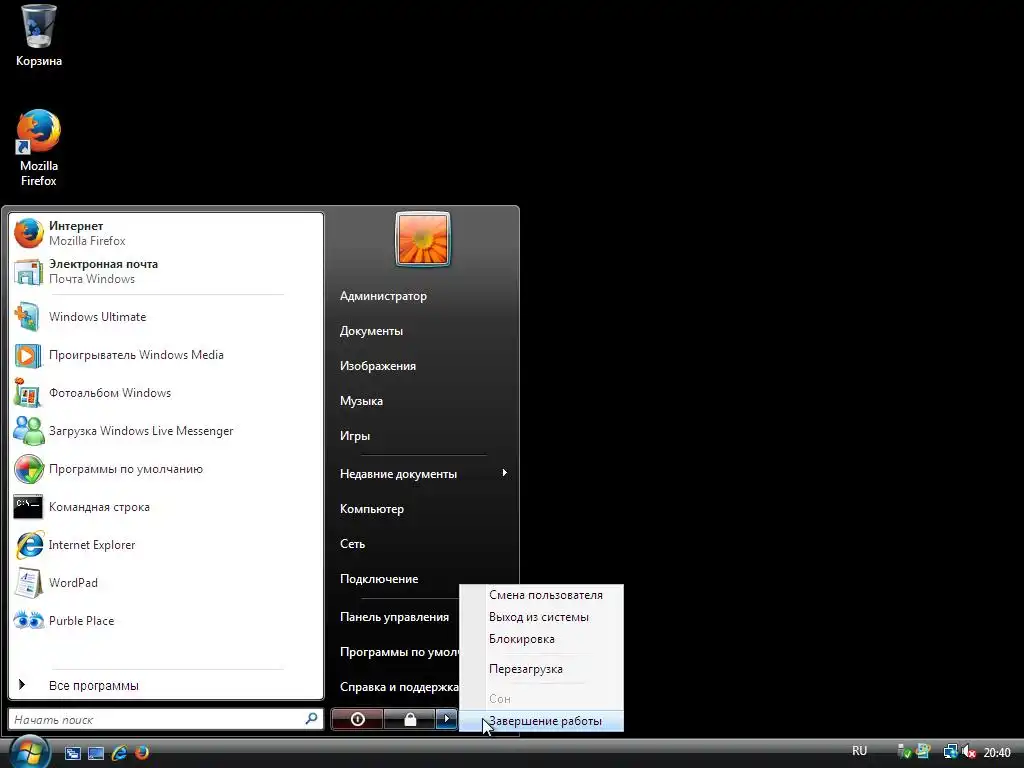
Task: Open Изображения folder
Action: click(423, 366)
